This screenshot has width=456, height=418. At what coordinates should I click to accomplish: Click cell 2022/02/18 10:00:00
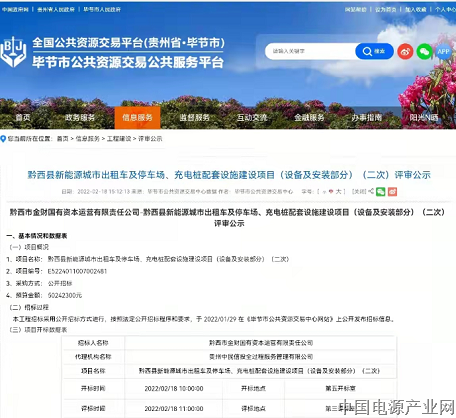174,389
